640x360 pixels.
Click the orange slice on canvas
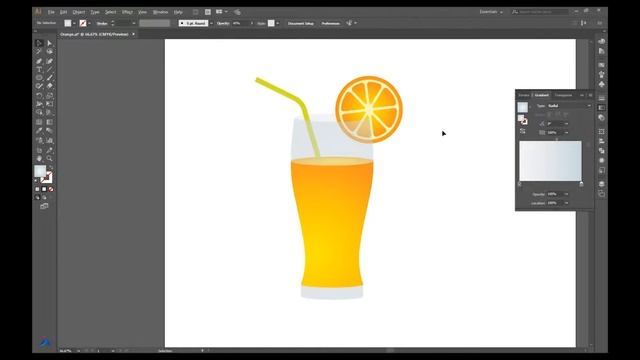point(369,109)
